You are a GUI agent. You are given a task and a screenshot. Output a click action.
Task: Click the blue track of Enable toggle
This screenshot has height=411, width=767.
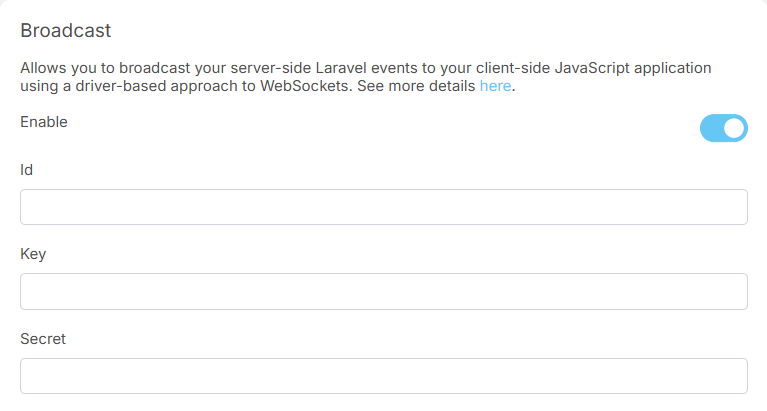click(711, 128)
